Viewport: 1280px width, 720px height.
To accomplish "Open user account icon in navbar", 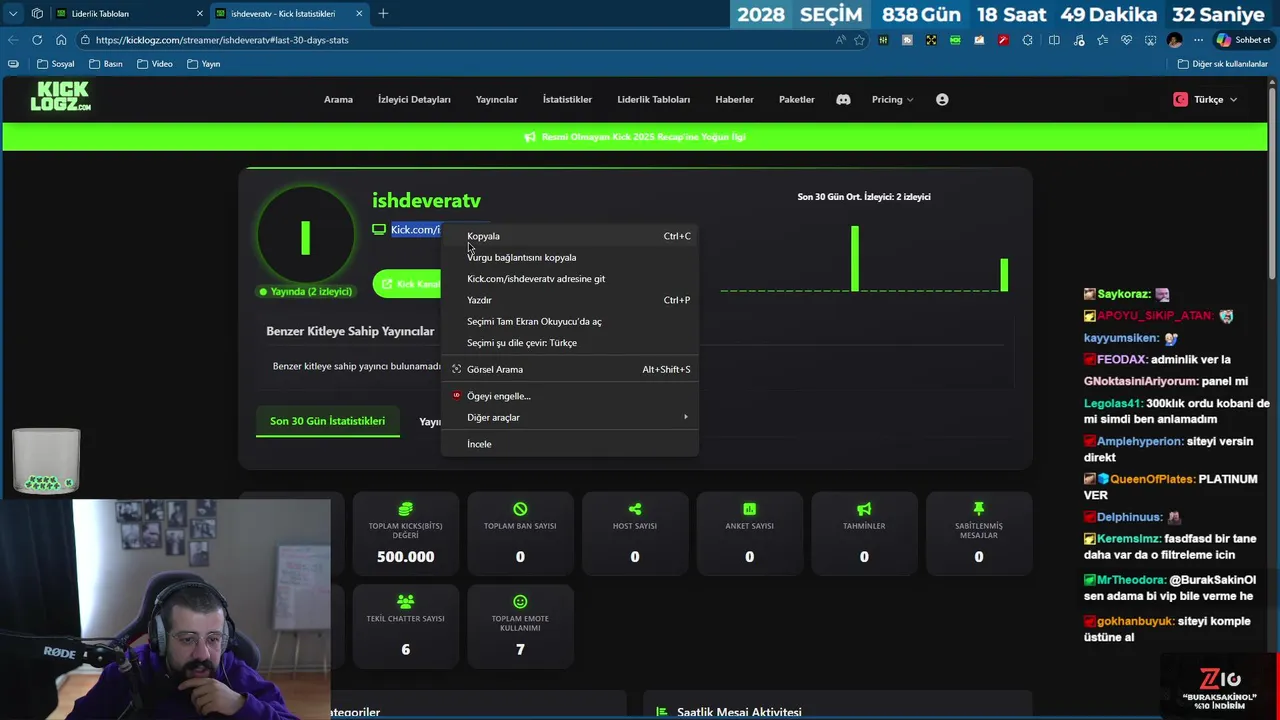I will pos(942,100).
